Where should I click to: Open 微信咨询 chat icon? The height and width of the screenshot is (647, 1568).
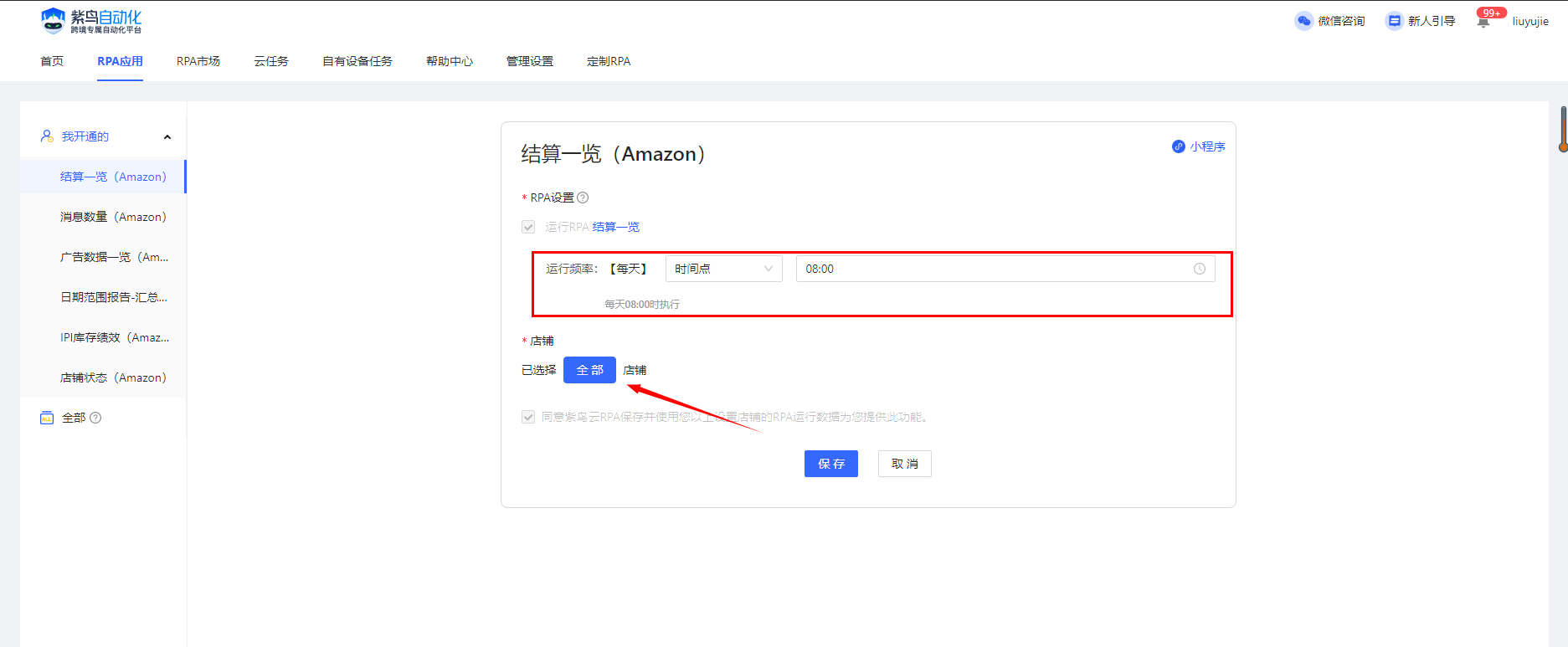coord(1303,21)
